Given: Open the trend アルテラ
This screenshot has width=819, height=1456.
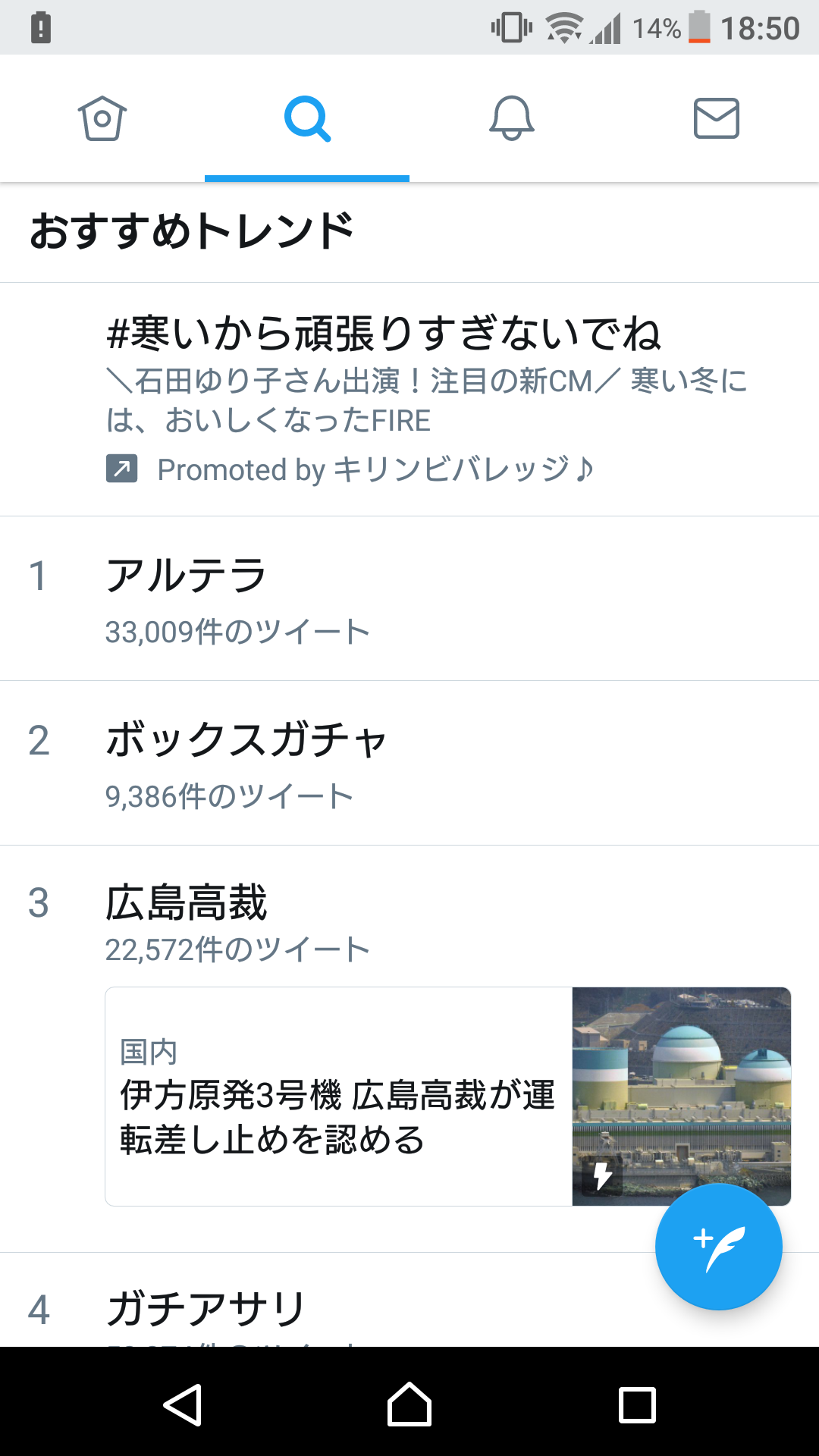Looking at the screenshot, I should [x=187, y=575].
